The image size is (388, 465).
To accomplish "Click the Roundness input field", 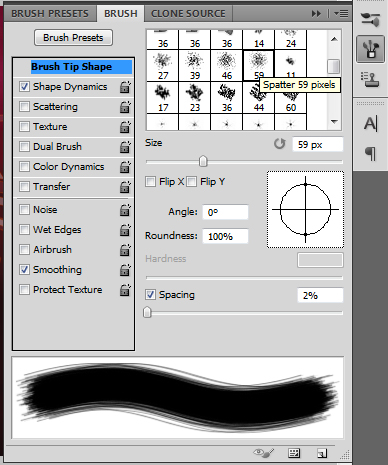I will coord(225,236).
